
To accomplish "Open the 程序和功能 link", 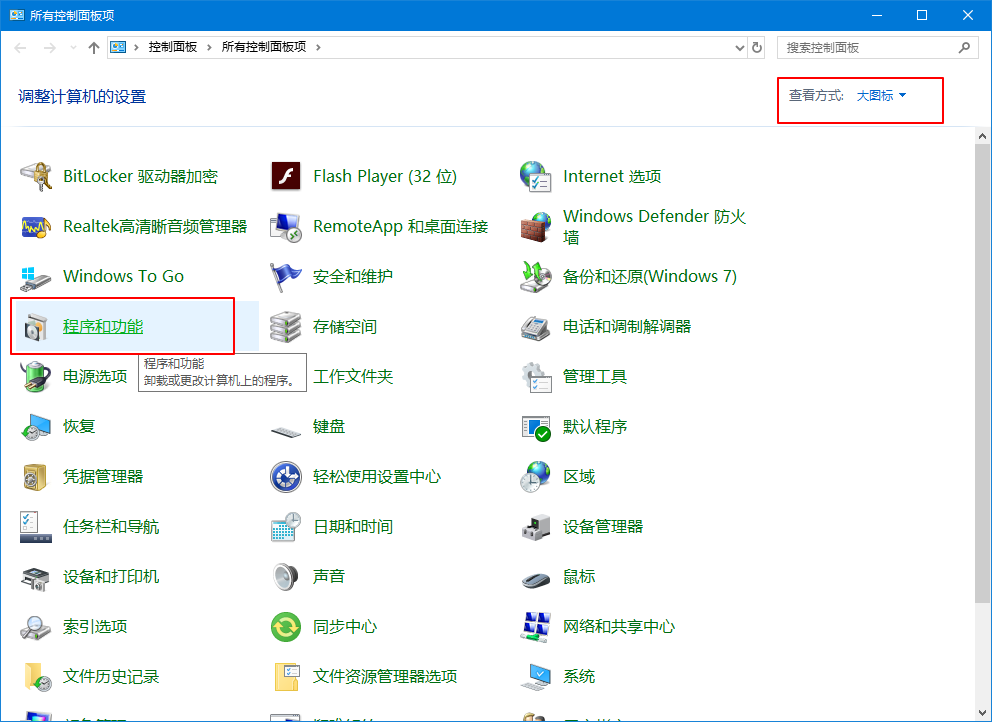I will point(103,327).
